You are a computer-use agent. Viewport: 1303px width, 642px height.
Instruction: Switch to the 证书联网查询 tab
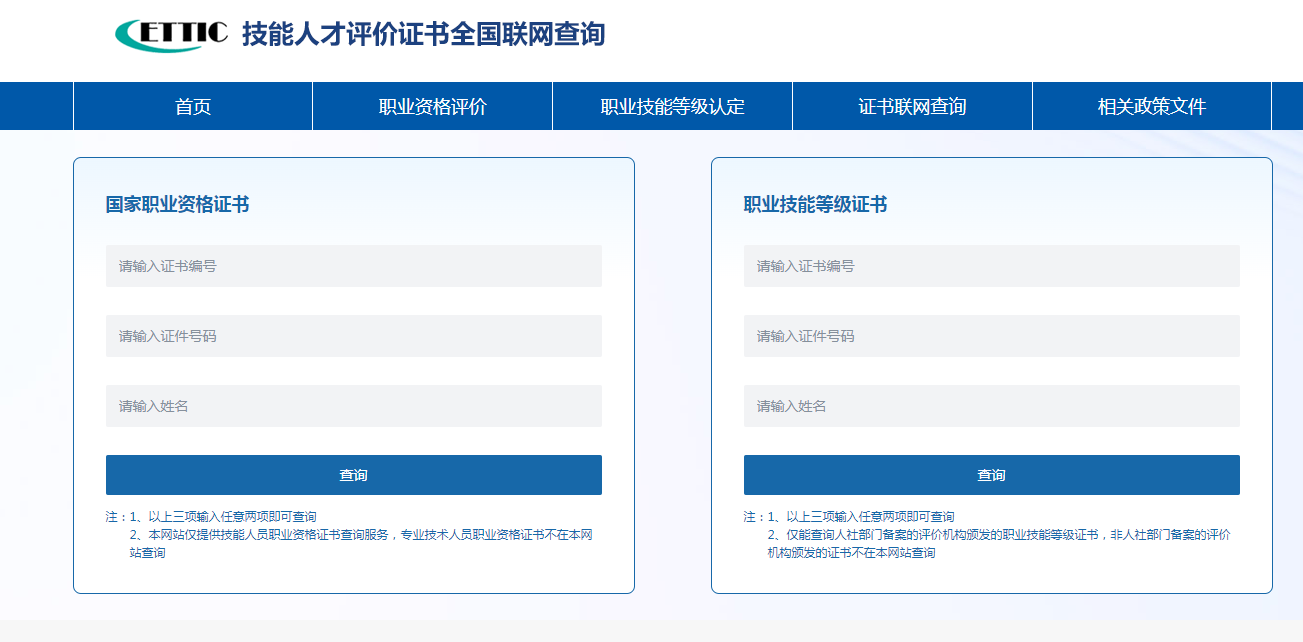[912, 107]
